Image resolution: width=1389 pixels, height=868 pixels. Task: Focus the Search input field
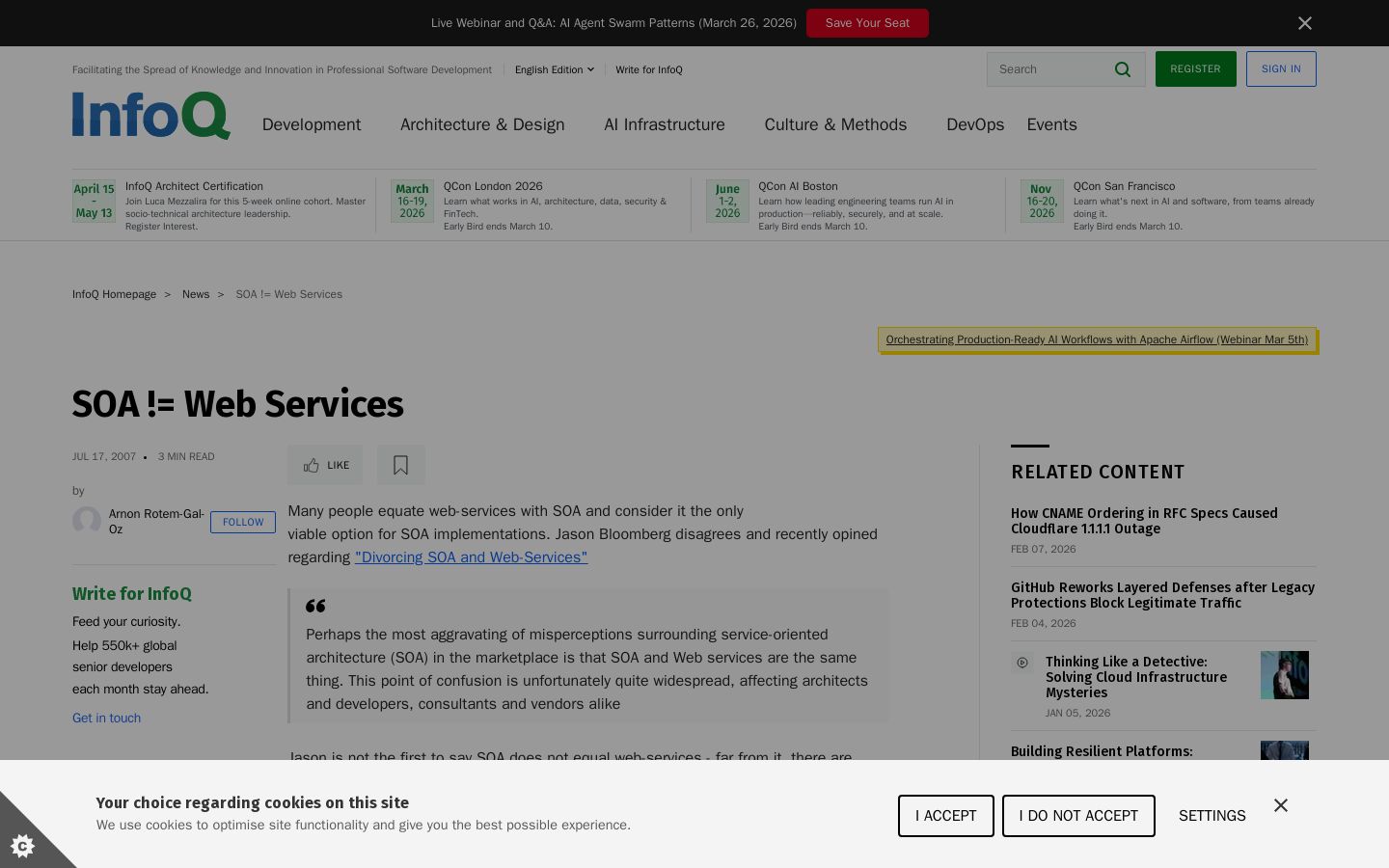1049,69
